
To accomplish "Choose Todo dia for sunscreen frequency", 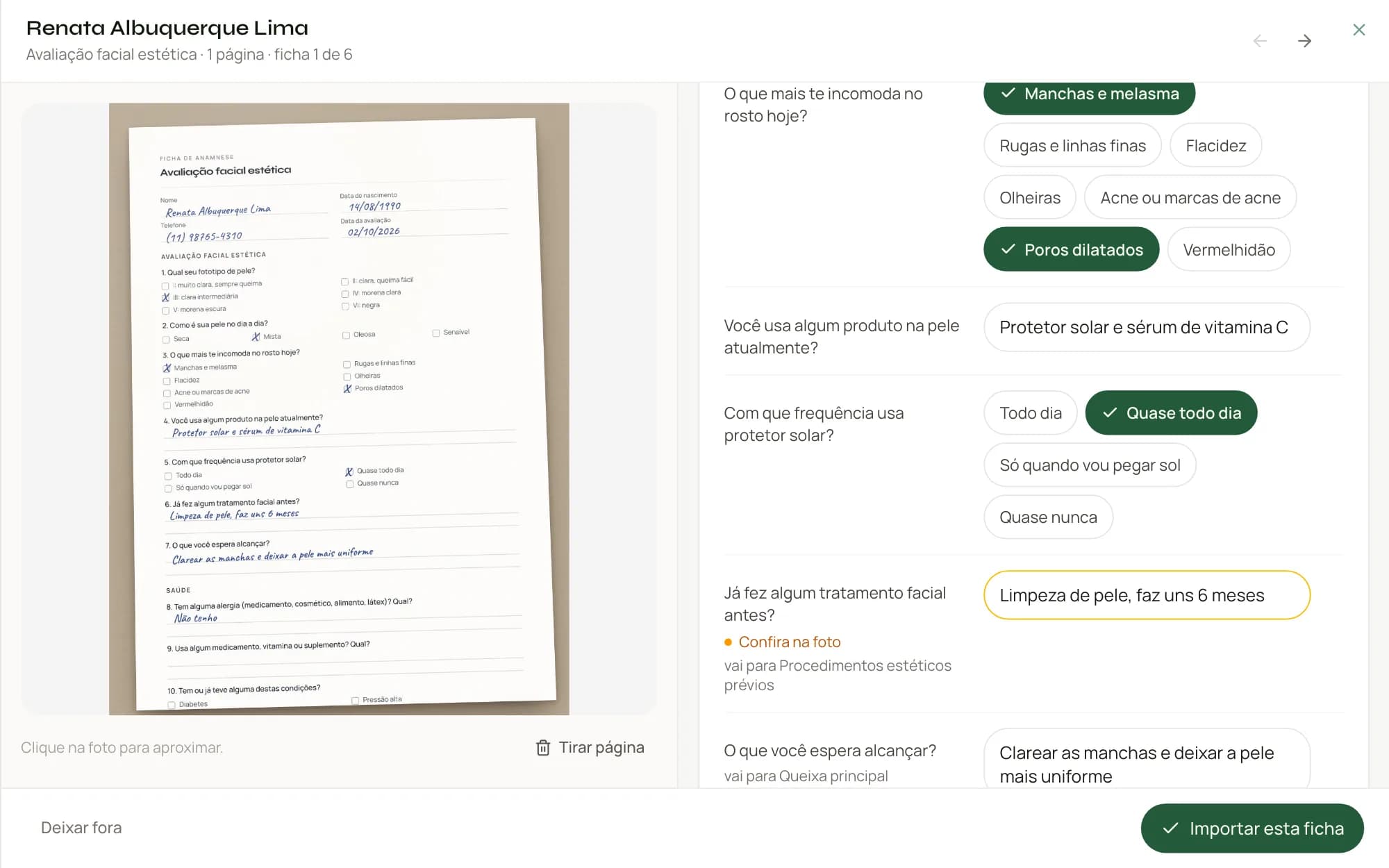I will [1031, 413].
